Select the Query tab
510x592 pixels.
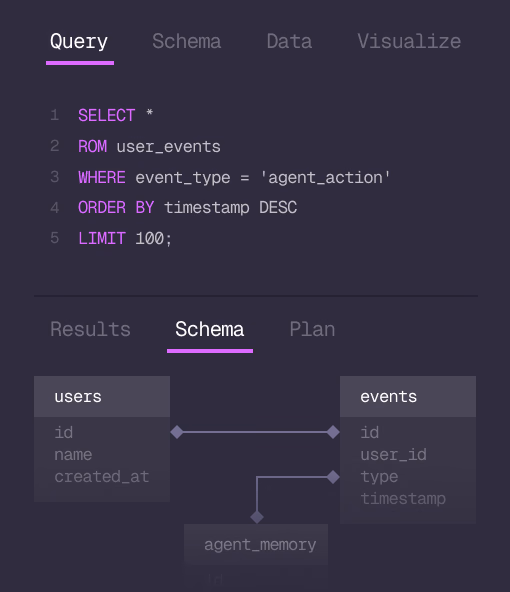point(79,42)
